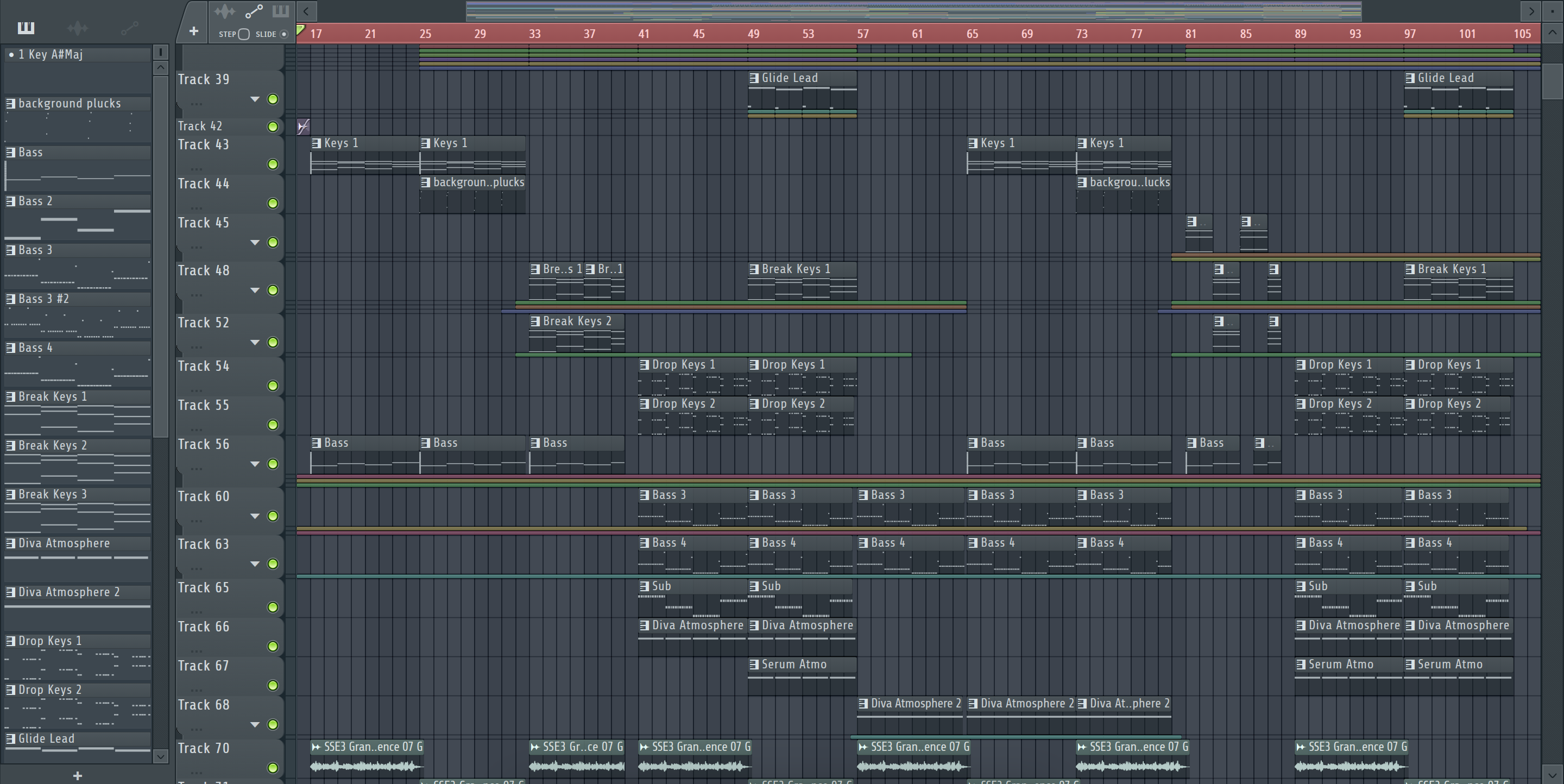Click the icon of Bass pattern in picker
The height and width of the screenshot is (784, 1564).
(10, 153)
